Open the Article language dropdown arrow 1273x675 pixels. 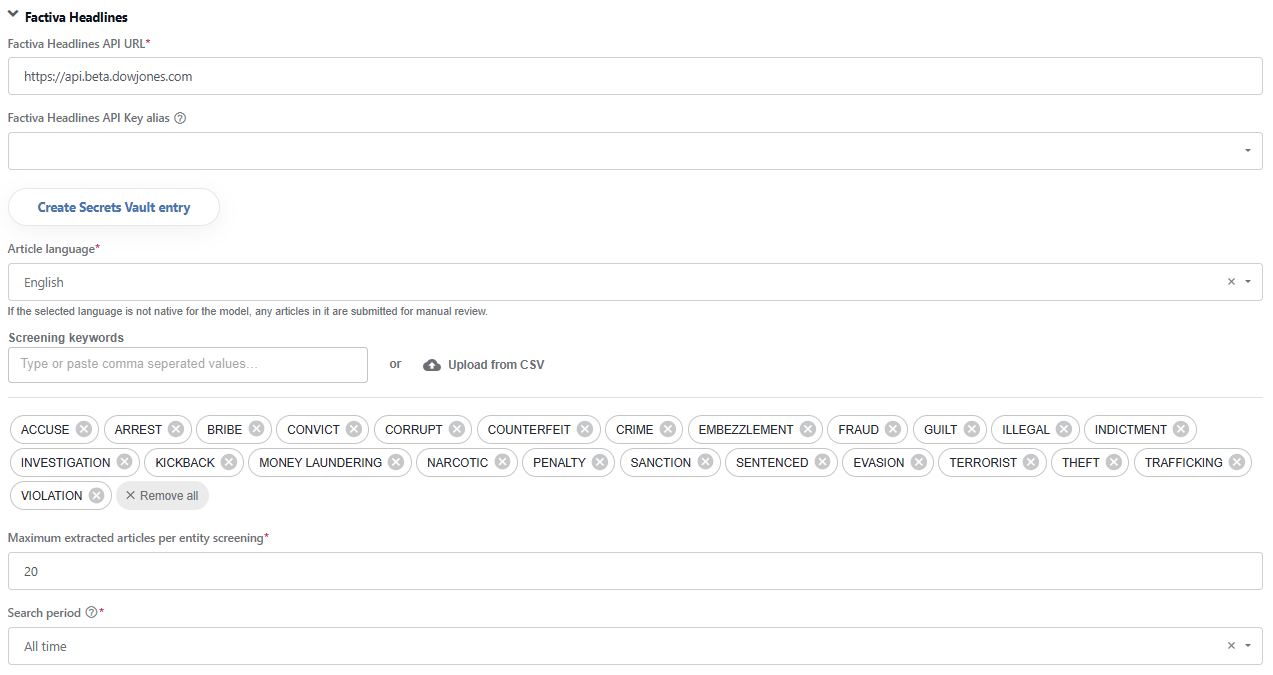[x=1248, y=282]
